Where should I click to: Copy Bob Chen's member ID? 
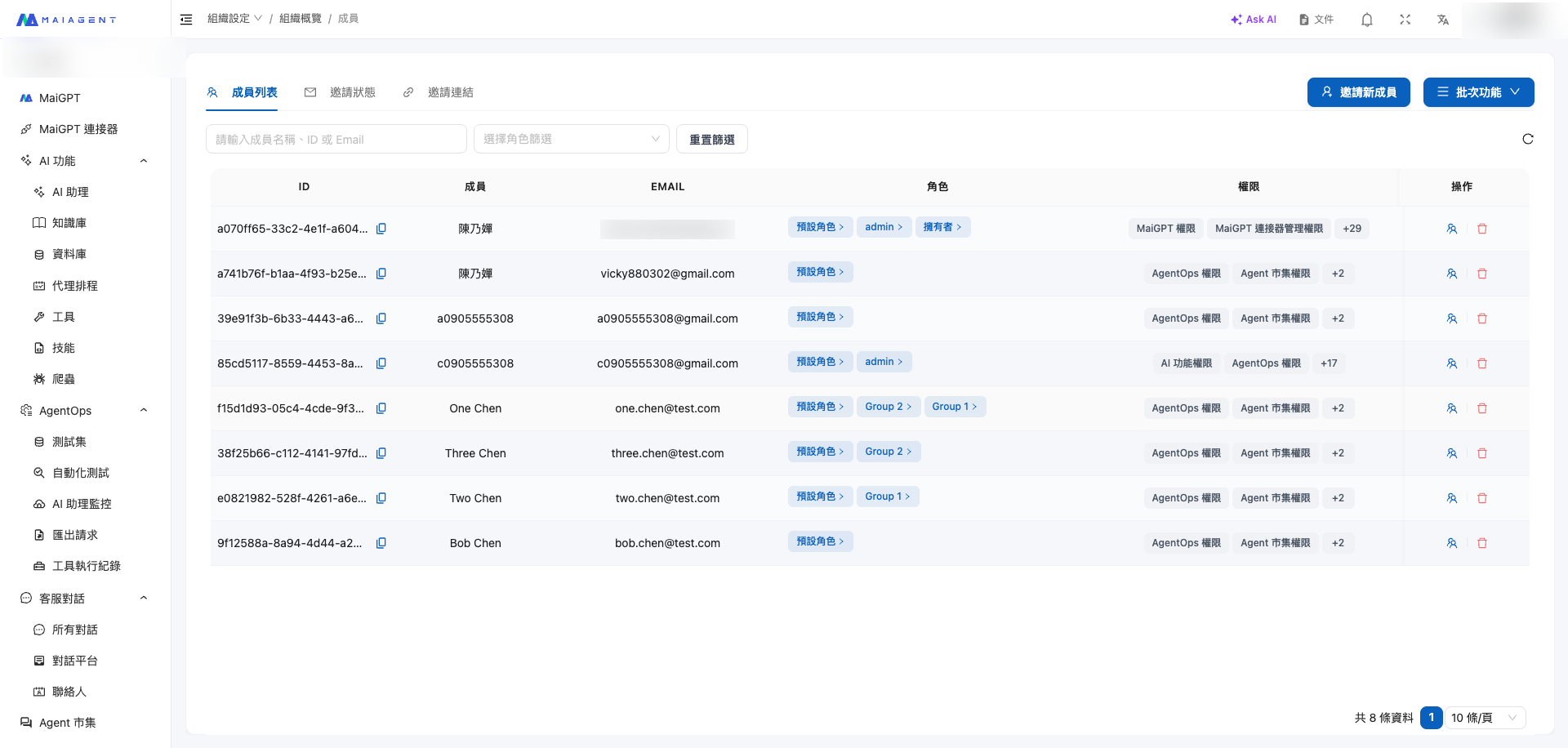pyautogui.click(x=381, y=542)
